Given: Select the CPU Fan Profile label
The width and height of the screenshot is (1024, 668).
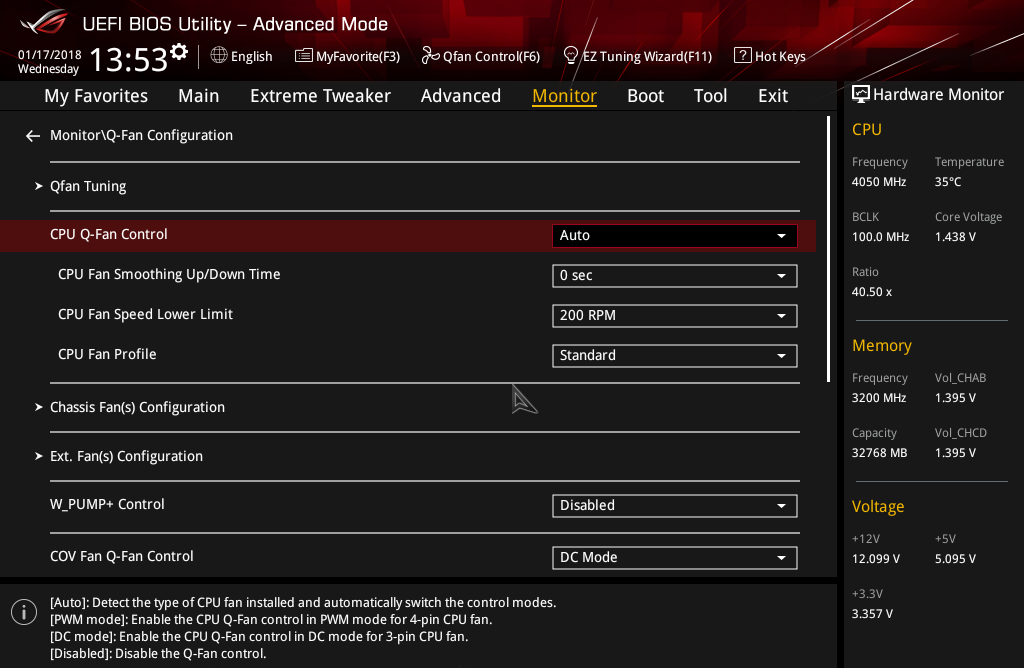Looking at the screenshot, I should pyautogui.click(x=107, y=354).
